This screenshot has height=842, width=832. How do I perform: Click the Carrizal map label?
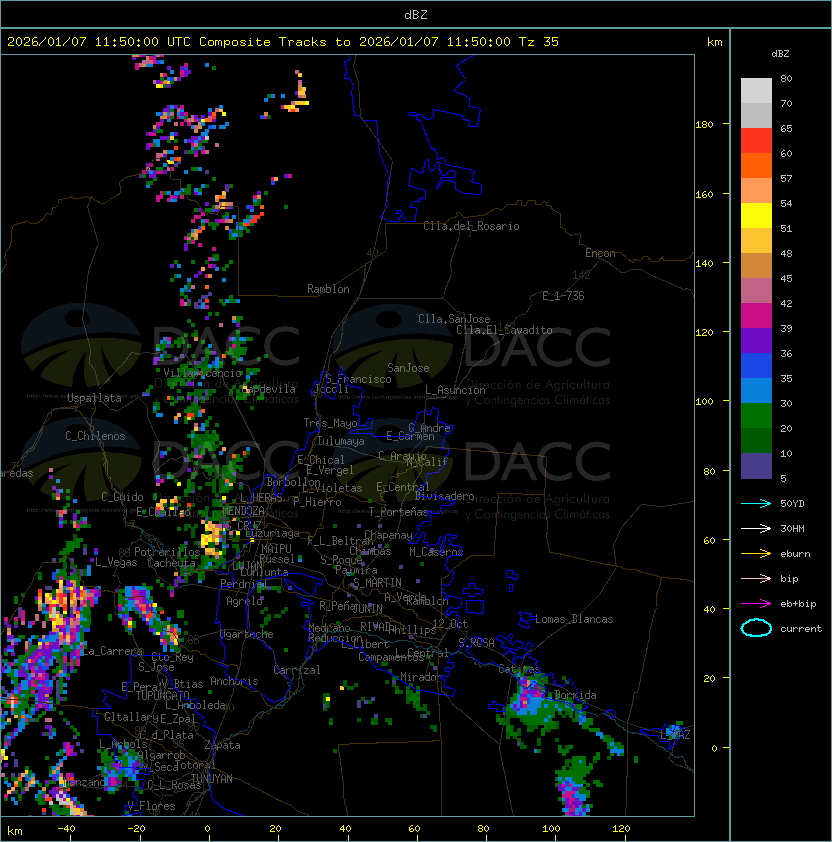297,670
